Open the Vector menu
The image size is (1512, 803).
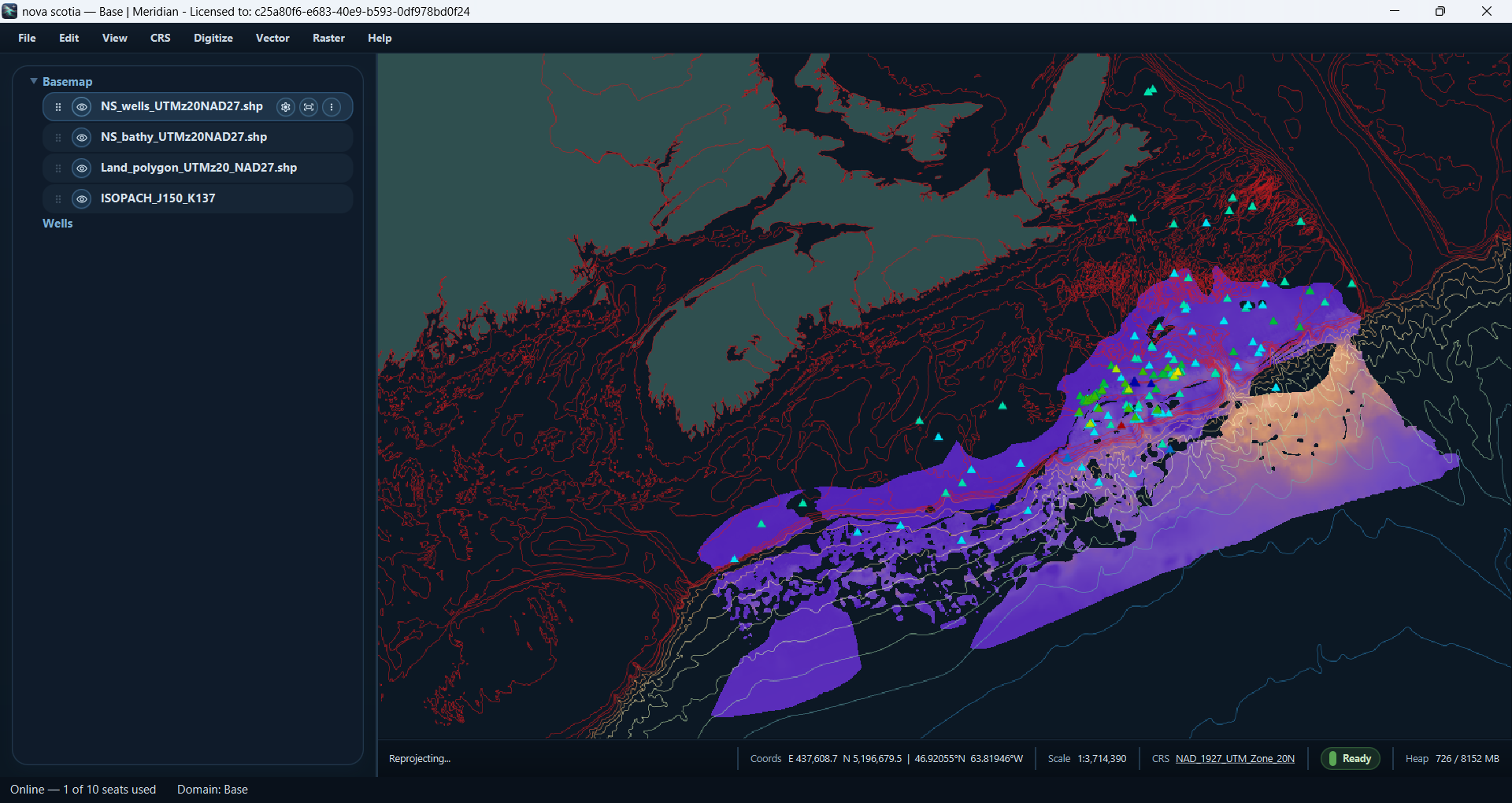pyautogui.click(x=272, y=38)
